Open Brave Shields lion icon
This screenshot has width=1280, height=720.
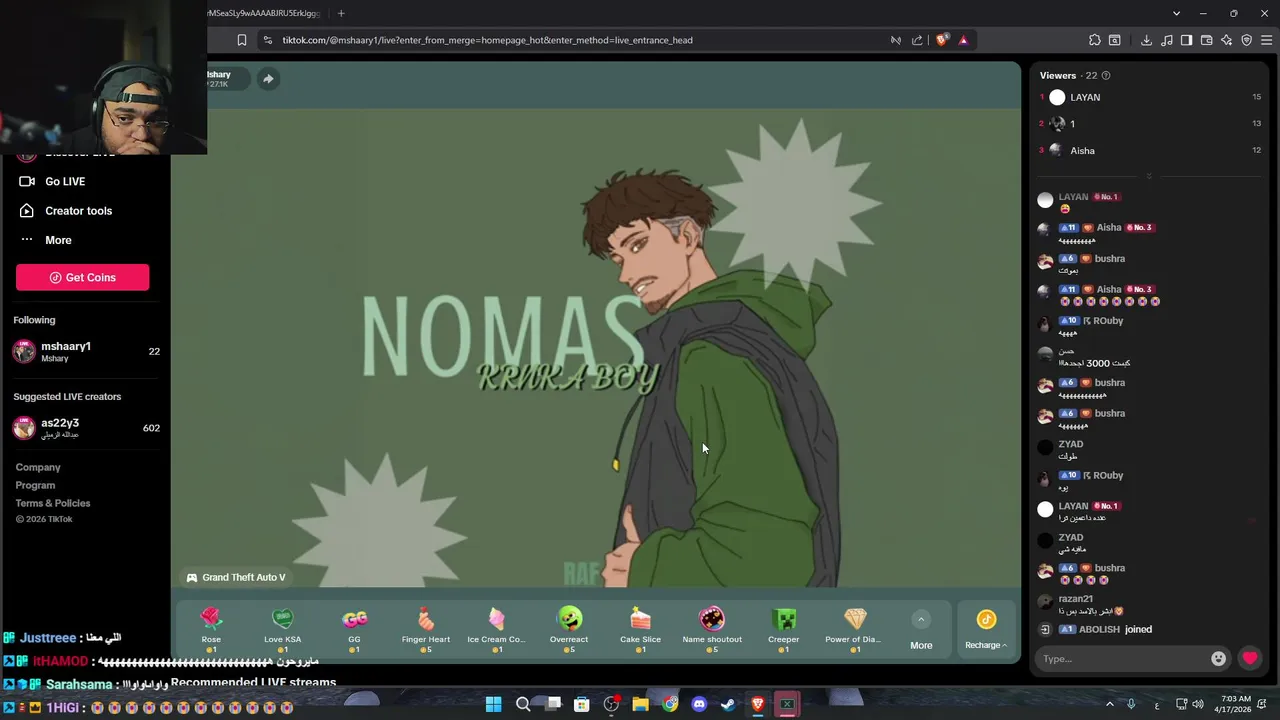coord(941,40)
